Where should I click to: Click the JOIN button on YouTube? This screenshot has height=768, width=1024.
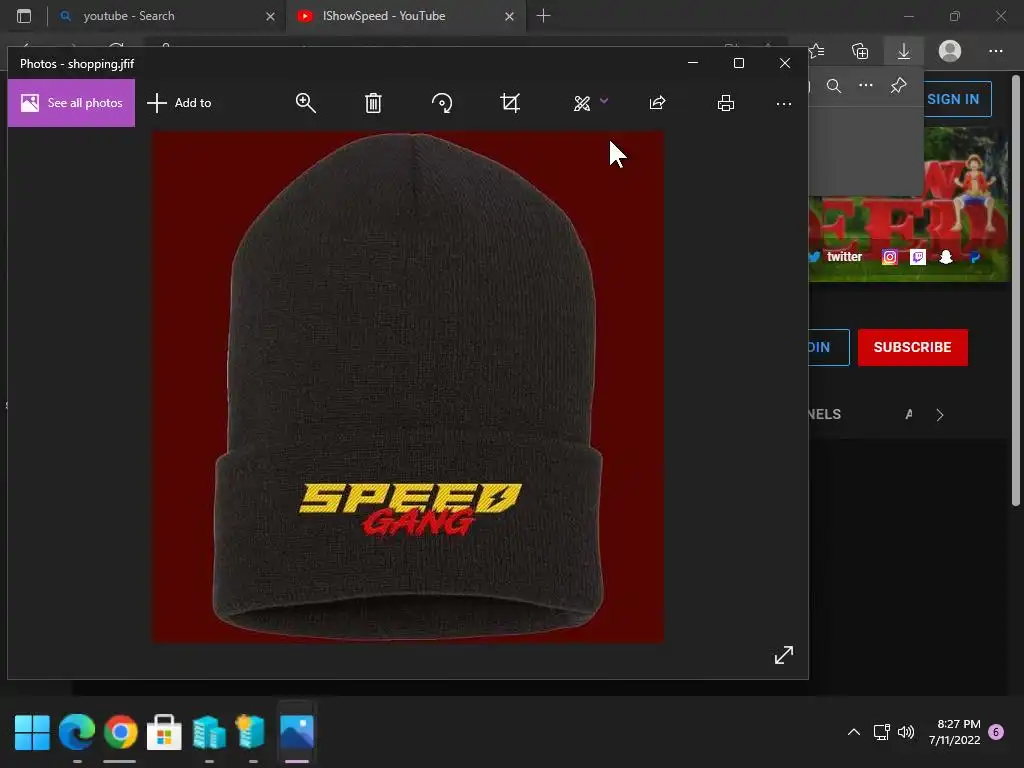point(829,347)
